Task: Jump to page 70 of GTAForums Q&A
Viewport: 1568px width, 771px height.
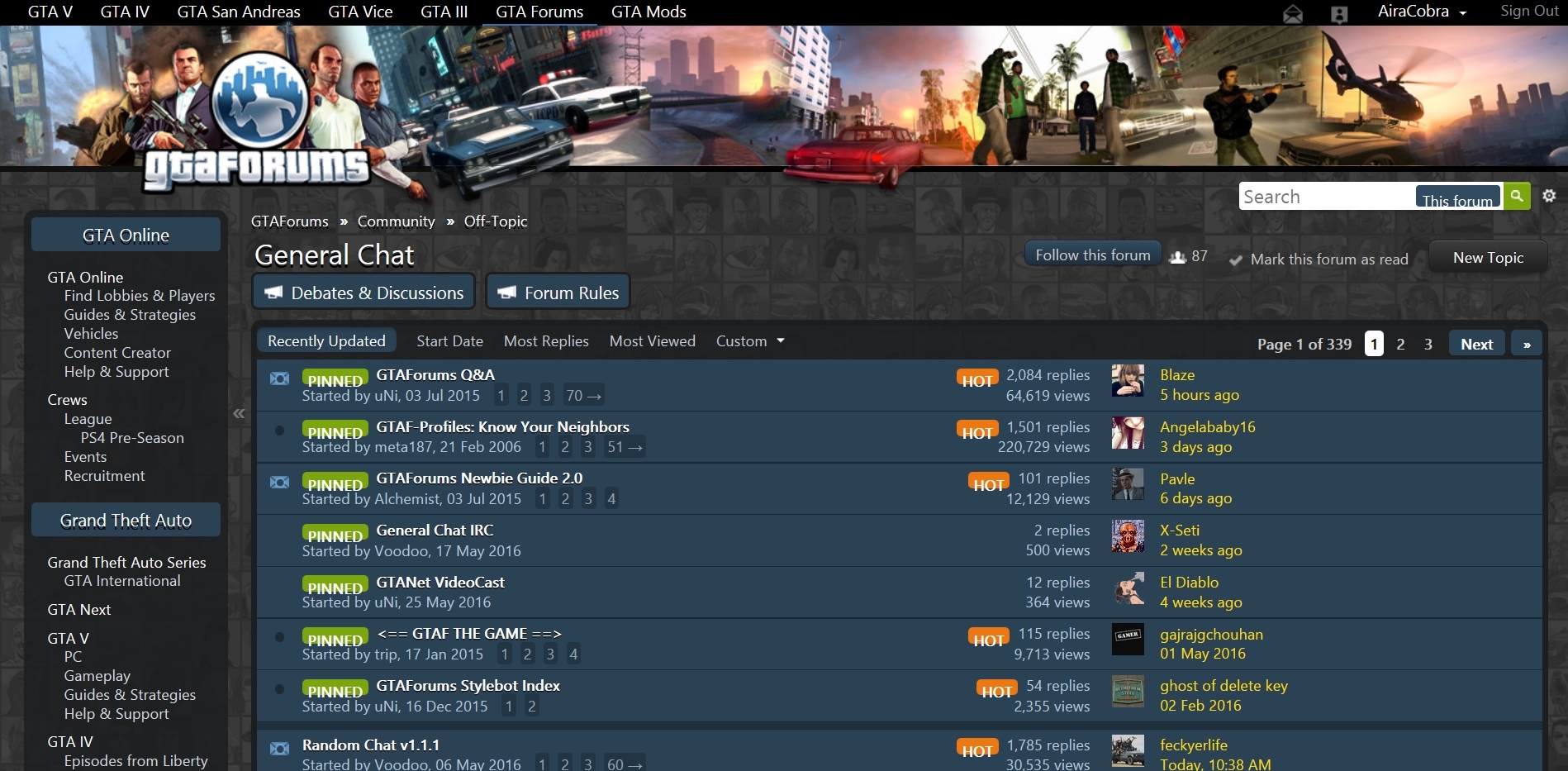Action: 583,396
